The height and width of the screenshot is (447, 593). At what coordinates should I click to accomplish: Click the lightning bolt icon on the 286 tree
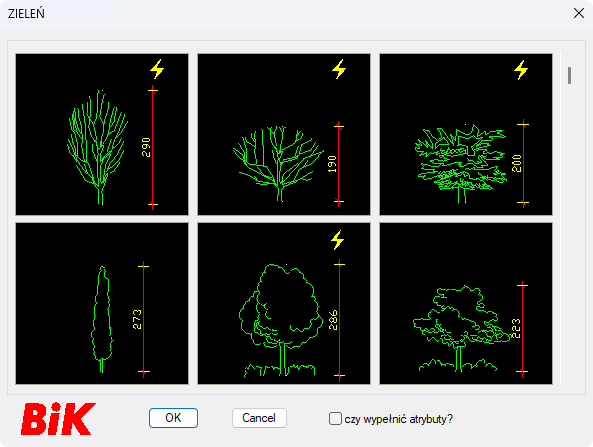tap(338, 240)
